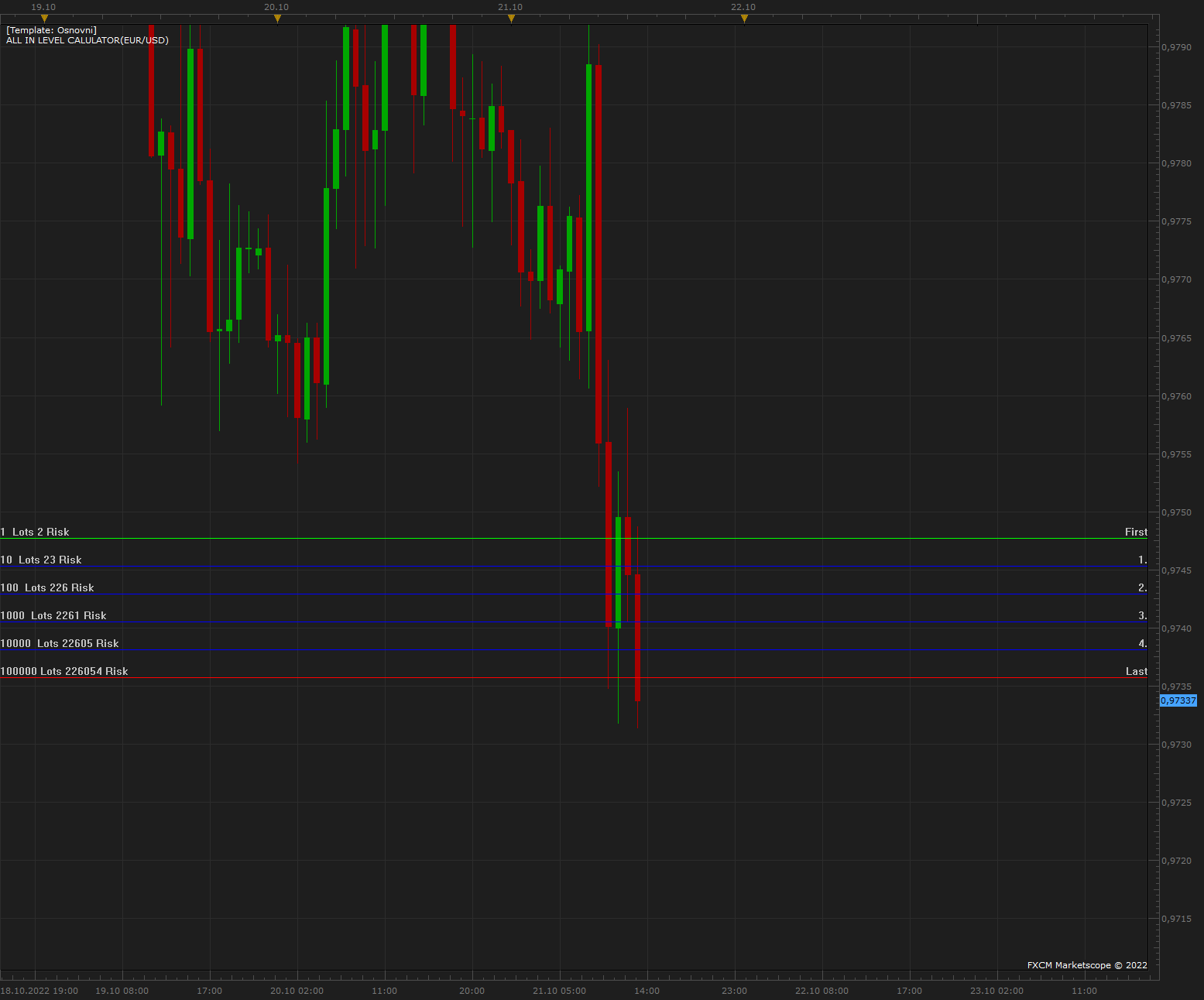Image resolution: width=1204 pixels, height=1000 pixels.
Task: Click the Template: Osnovni label
Action: coord(51,30)
